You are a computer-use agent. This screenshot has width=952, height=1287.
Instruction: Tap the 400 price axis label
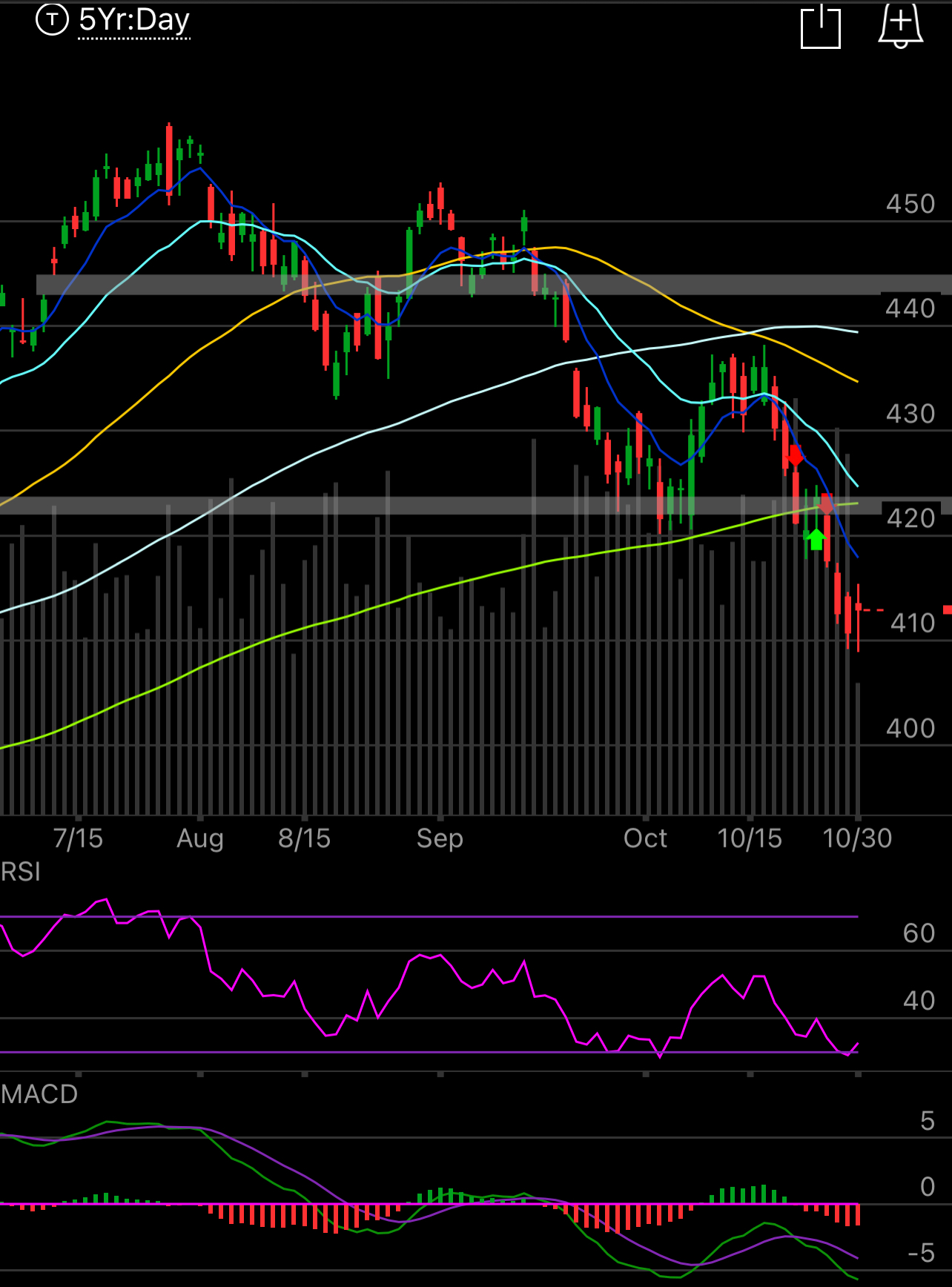910,729
